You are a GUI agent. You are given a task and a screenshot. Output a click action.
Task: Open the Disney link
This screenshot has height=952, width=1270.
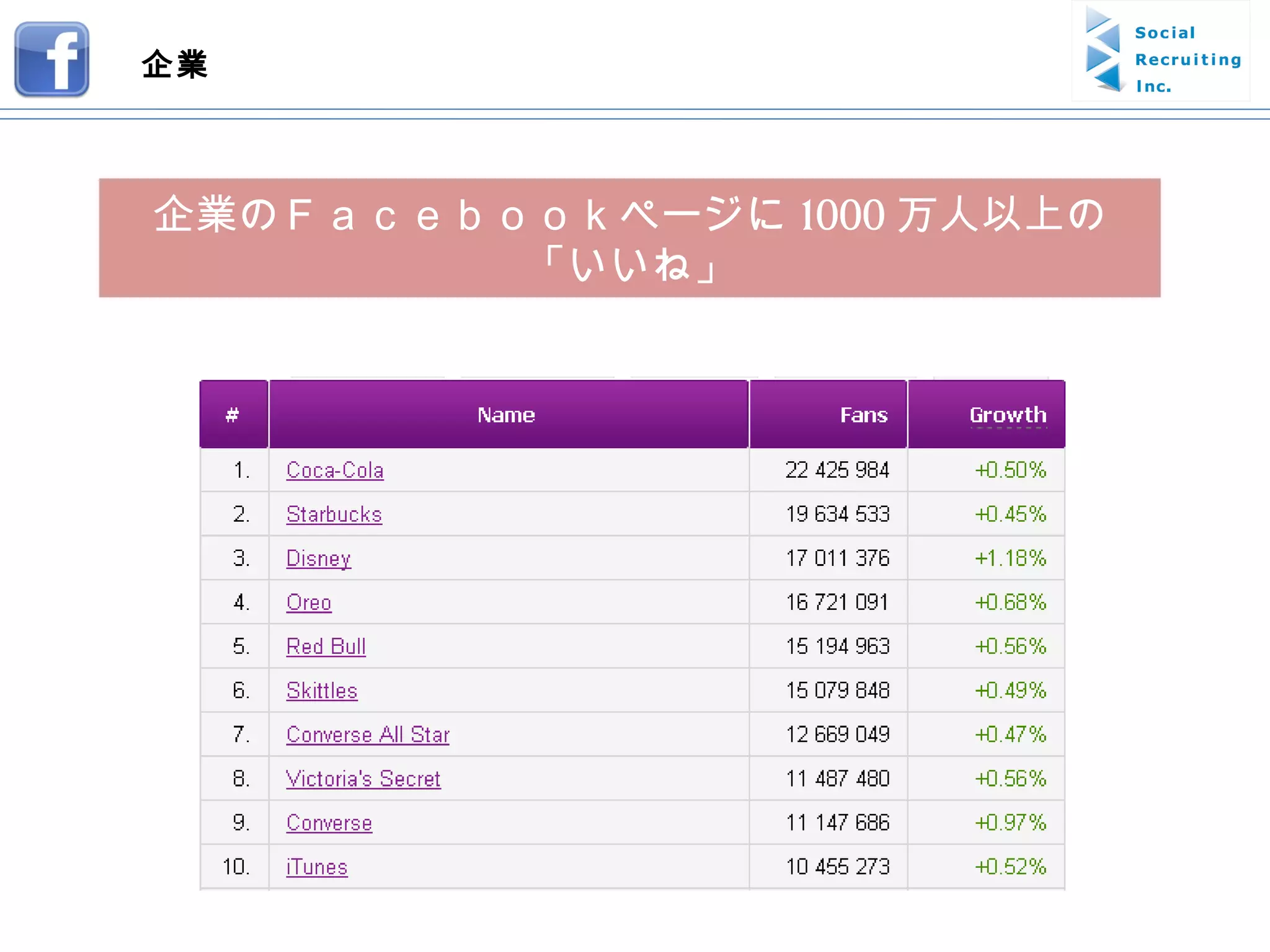319,559
